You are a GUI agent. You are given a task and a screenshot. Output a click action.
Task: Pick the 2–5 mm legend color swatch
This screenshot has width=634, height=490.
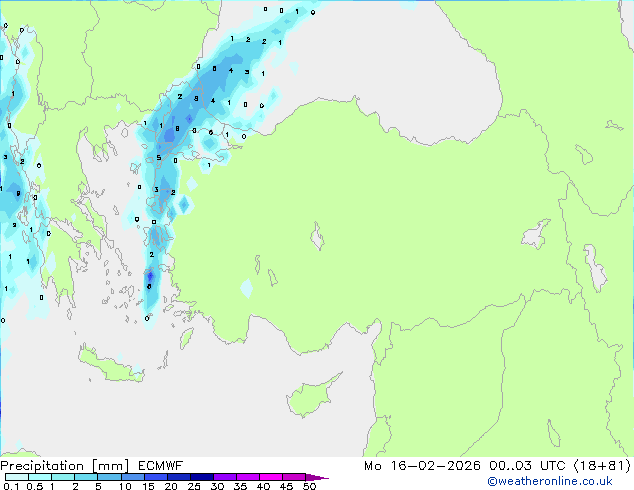pyautogui.click(x=86, y=477)
